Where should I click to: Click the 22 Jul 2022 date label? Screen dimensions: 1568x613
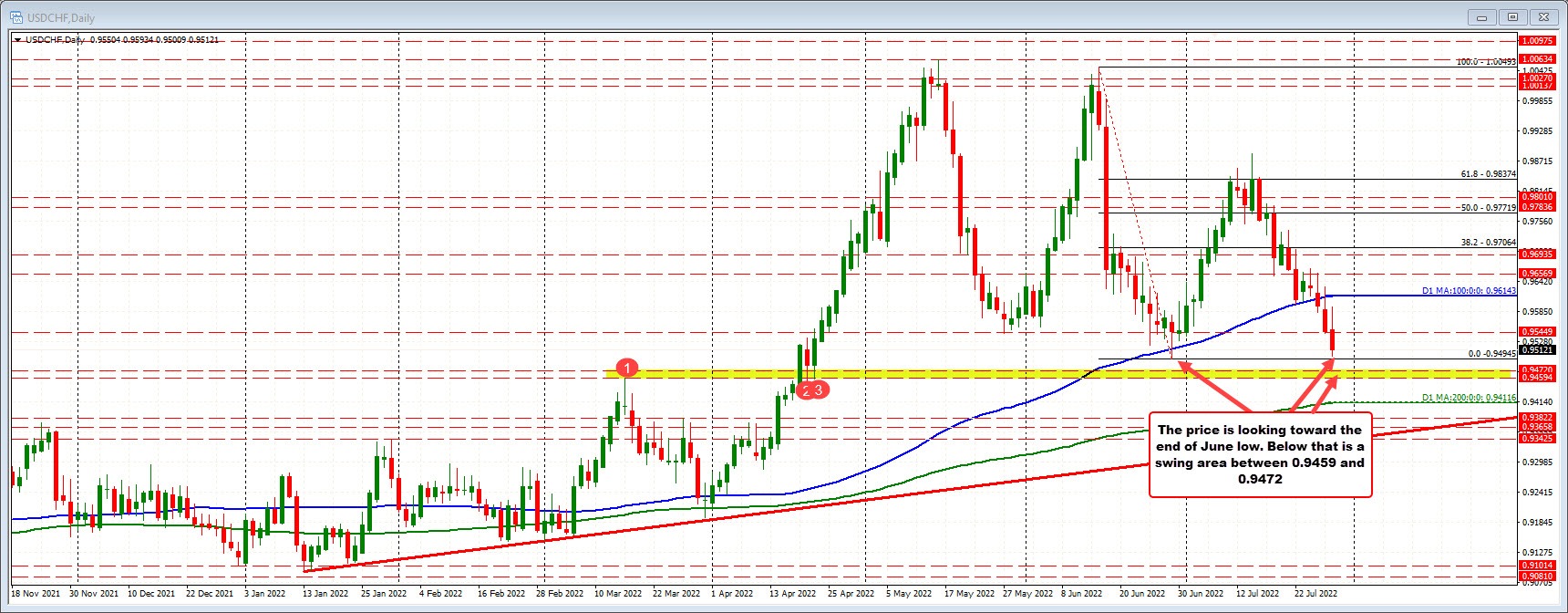pyautogui.click(x=1315, y=593)
